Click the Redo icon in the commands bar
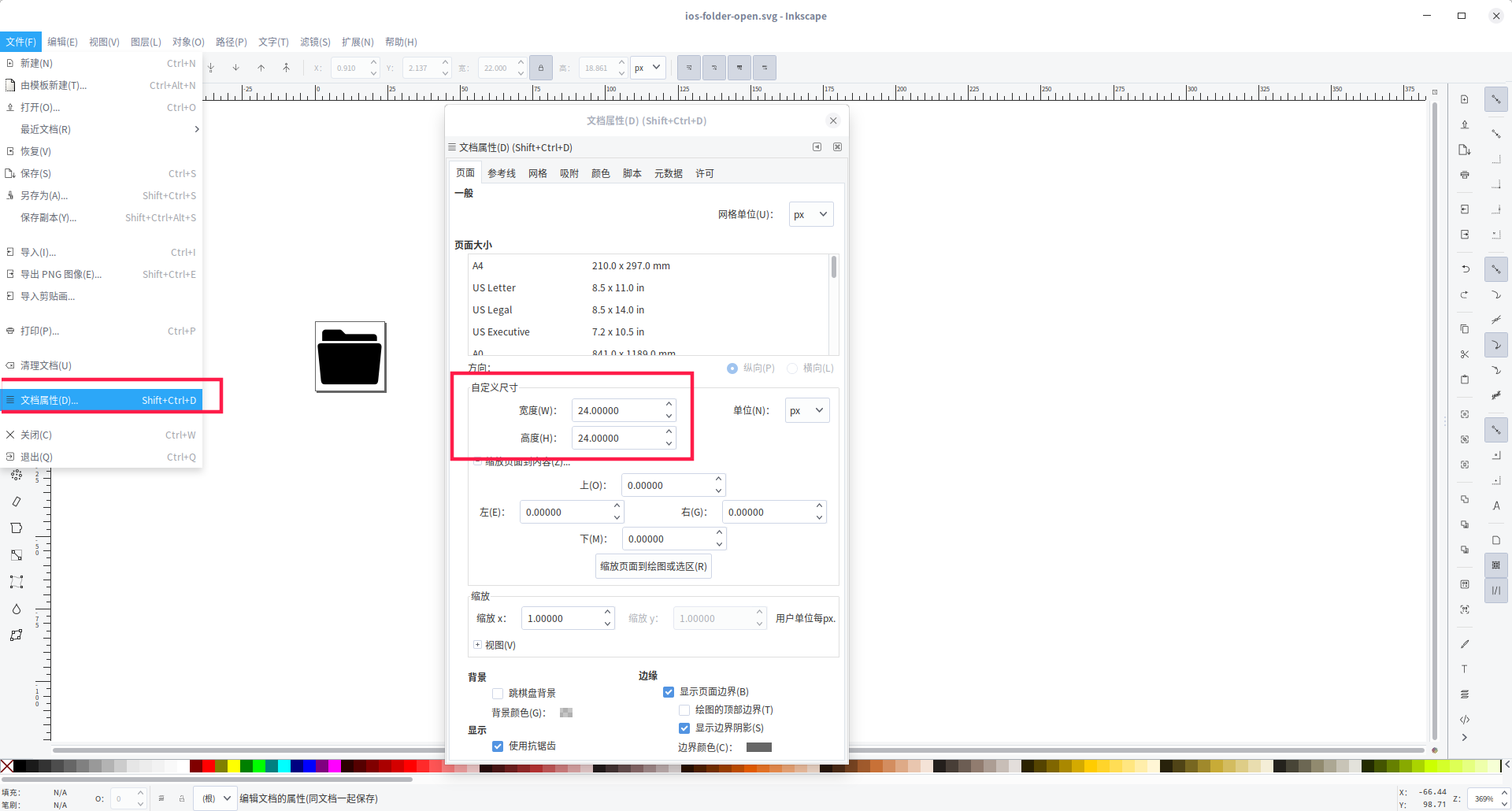This screenshot has width=1512, height=811. [1465, 294]
